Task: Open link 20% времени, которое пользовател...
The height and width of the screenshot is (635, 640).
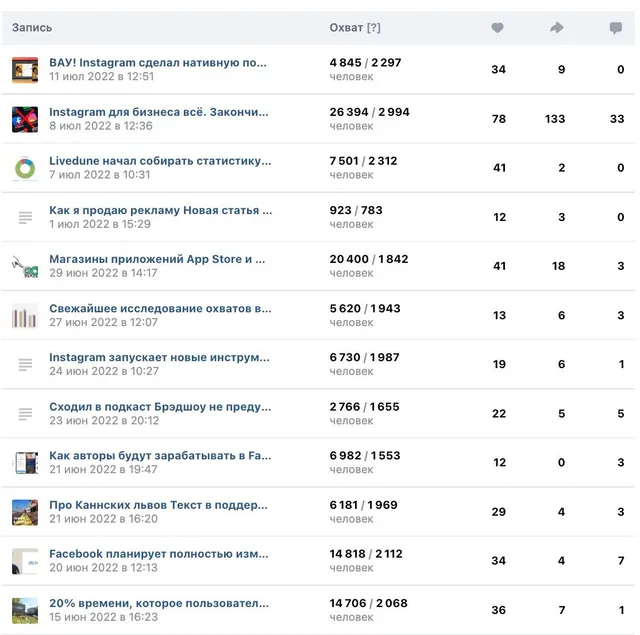Action: tap(159, 604)
